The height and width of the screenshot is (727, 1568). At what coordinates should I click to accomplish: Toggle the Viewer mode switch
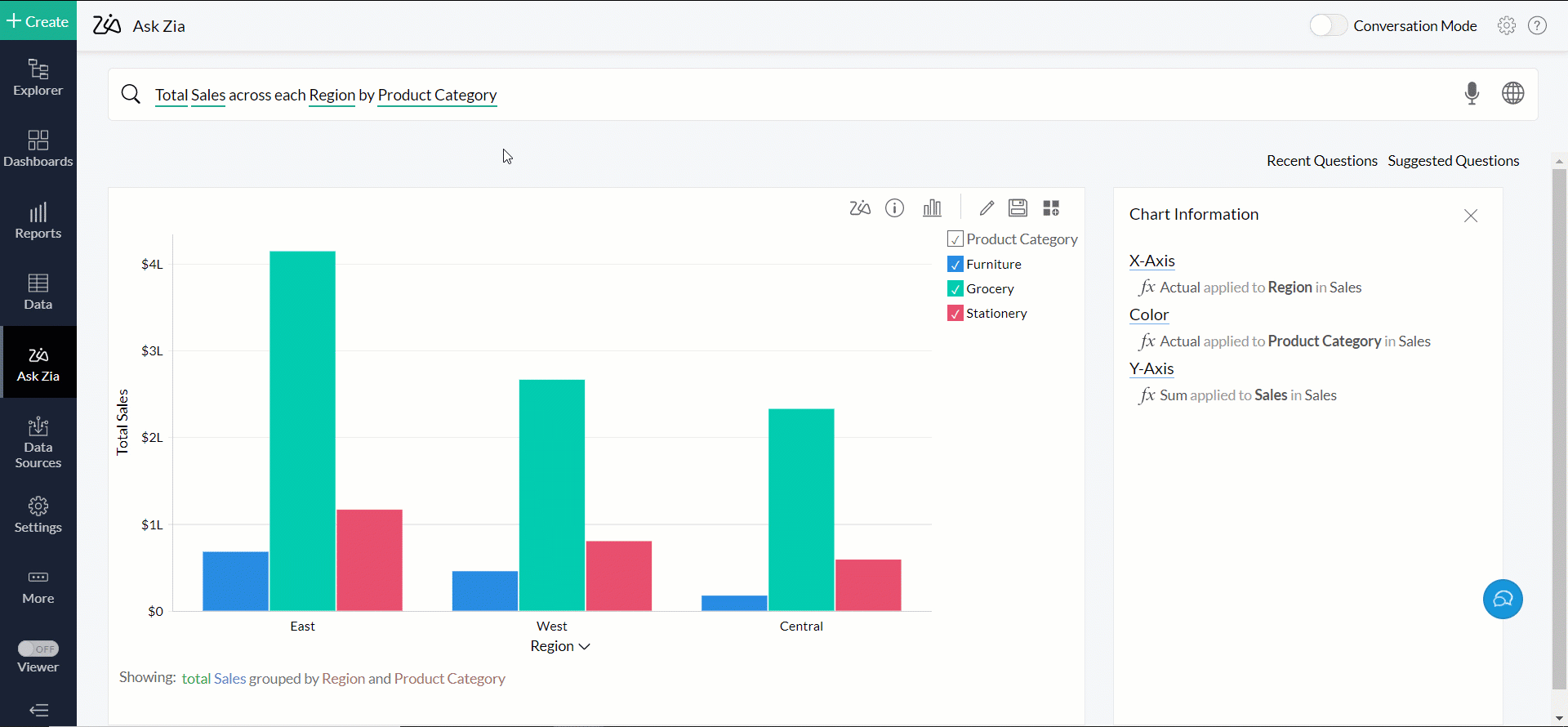click(x=38, y=649)
